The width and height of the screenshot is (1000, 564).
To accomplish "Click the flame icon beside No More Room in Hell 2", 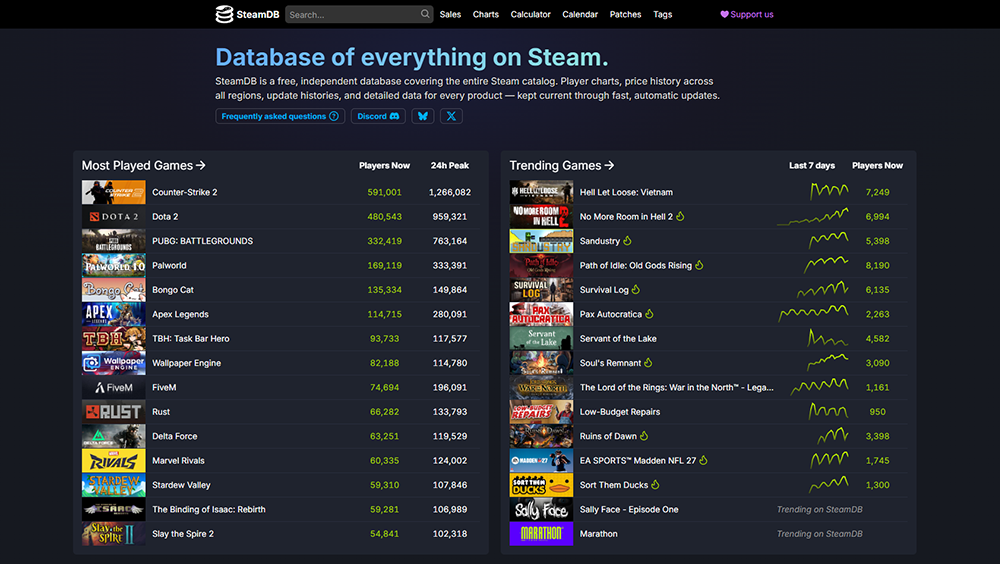I will coord(680,216).
